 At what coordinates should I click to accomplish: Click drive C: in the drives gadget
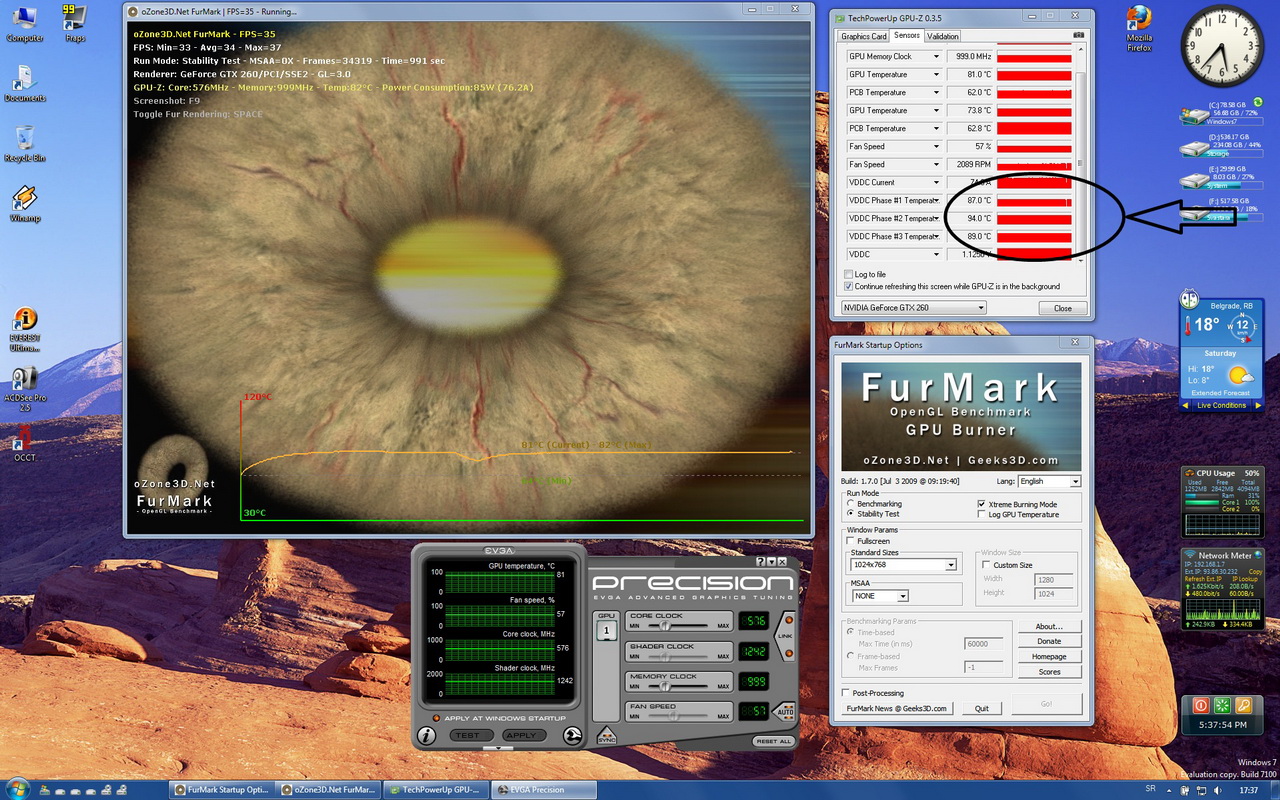click(x=1221, y=114)
